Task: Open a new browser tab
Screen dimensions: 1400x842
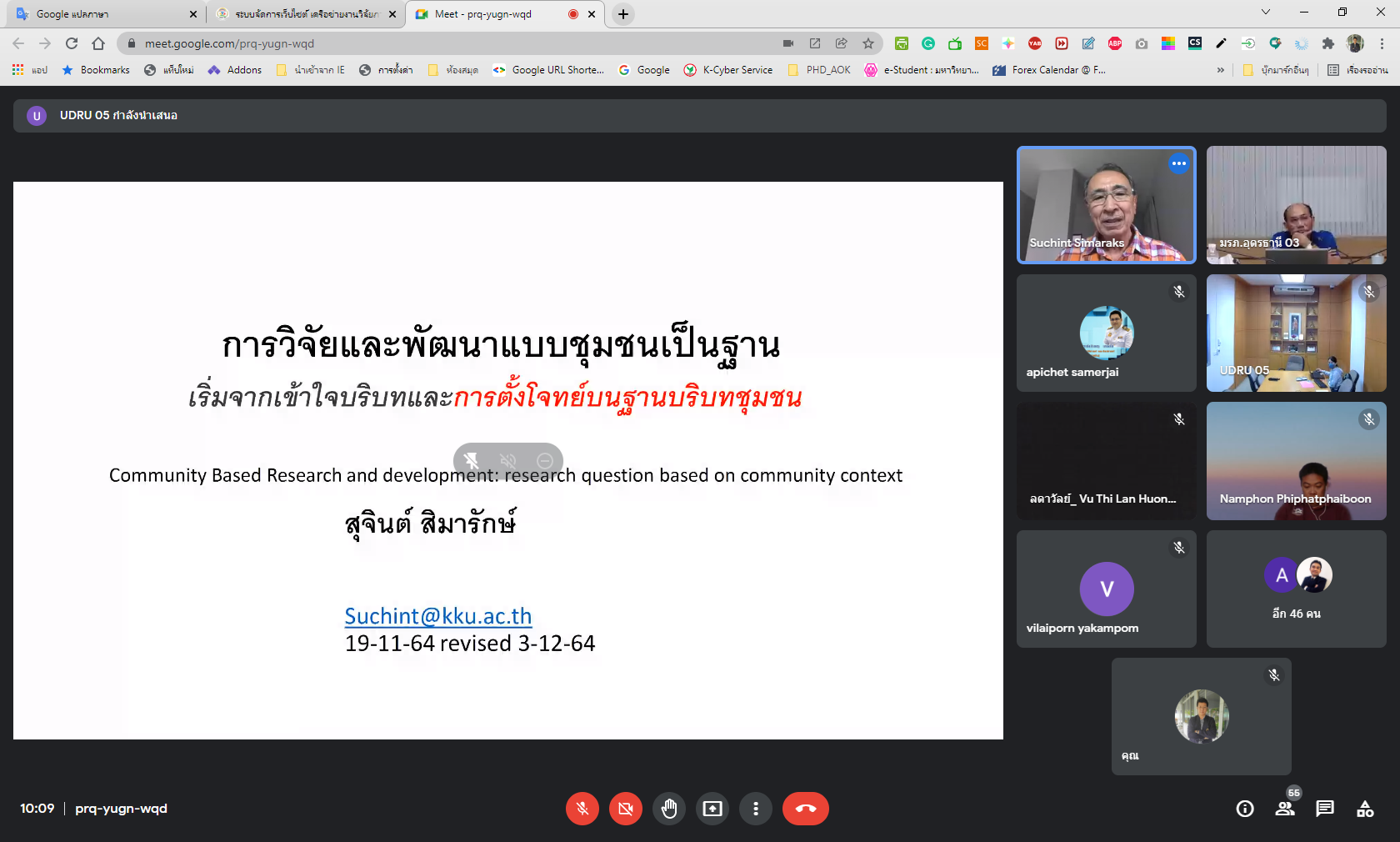Action: pyautogui.click(x=622, y=14)
